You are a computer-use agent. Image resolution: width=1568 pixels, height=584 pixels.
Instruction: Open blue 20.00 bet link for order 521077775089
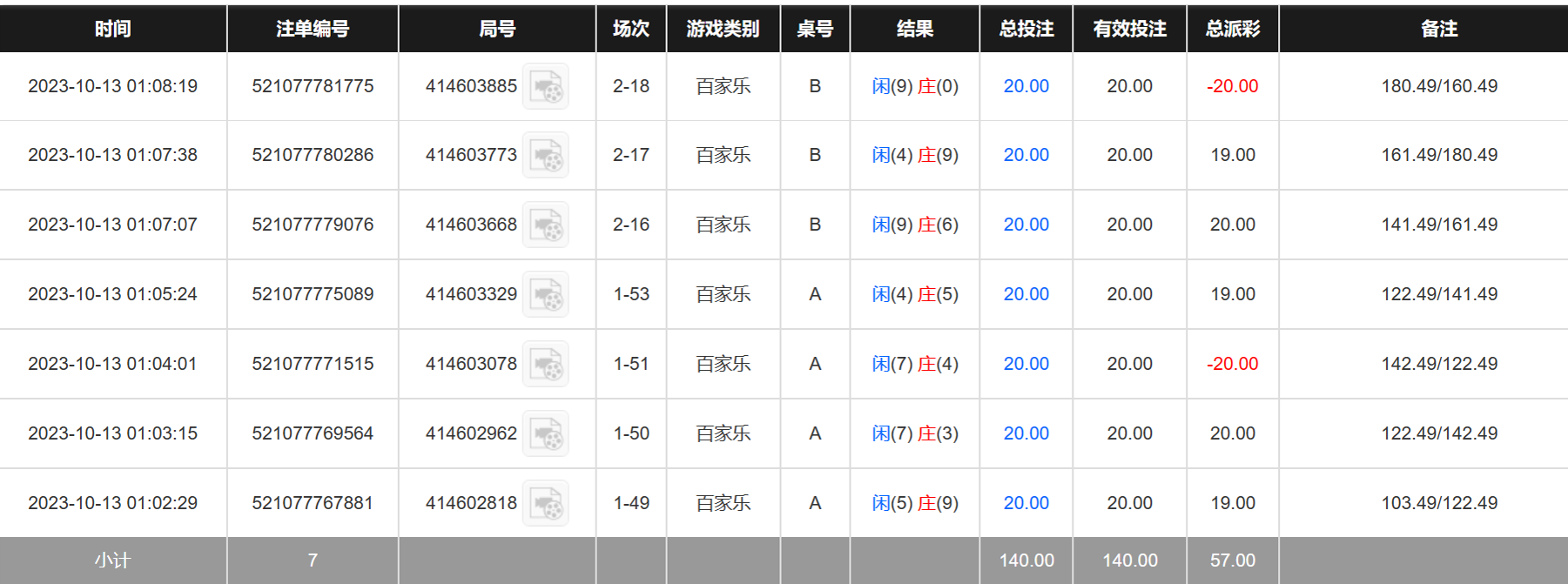click(x=1026, y=294)
